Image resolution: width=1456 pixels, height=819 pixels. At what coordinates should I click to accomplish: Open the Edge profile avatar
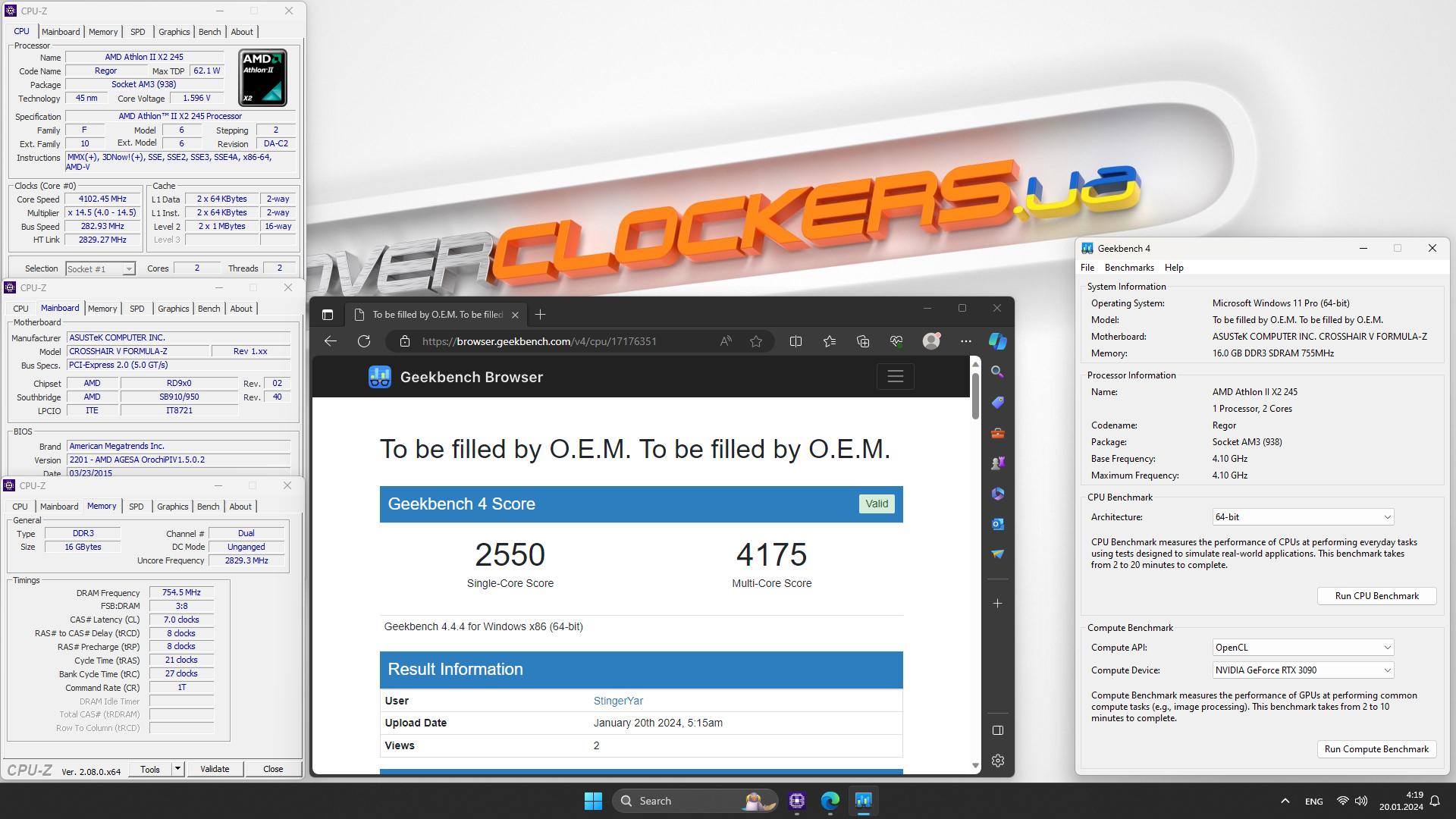(x=931, y=341)
